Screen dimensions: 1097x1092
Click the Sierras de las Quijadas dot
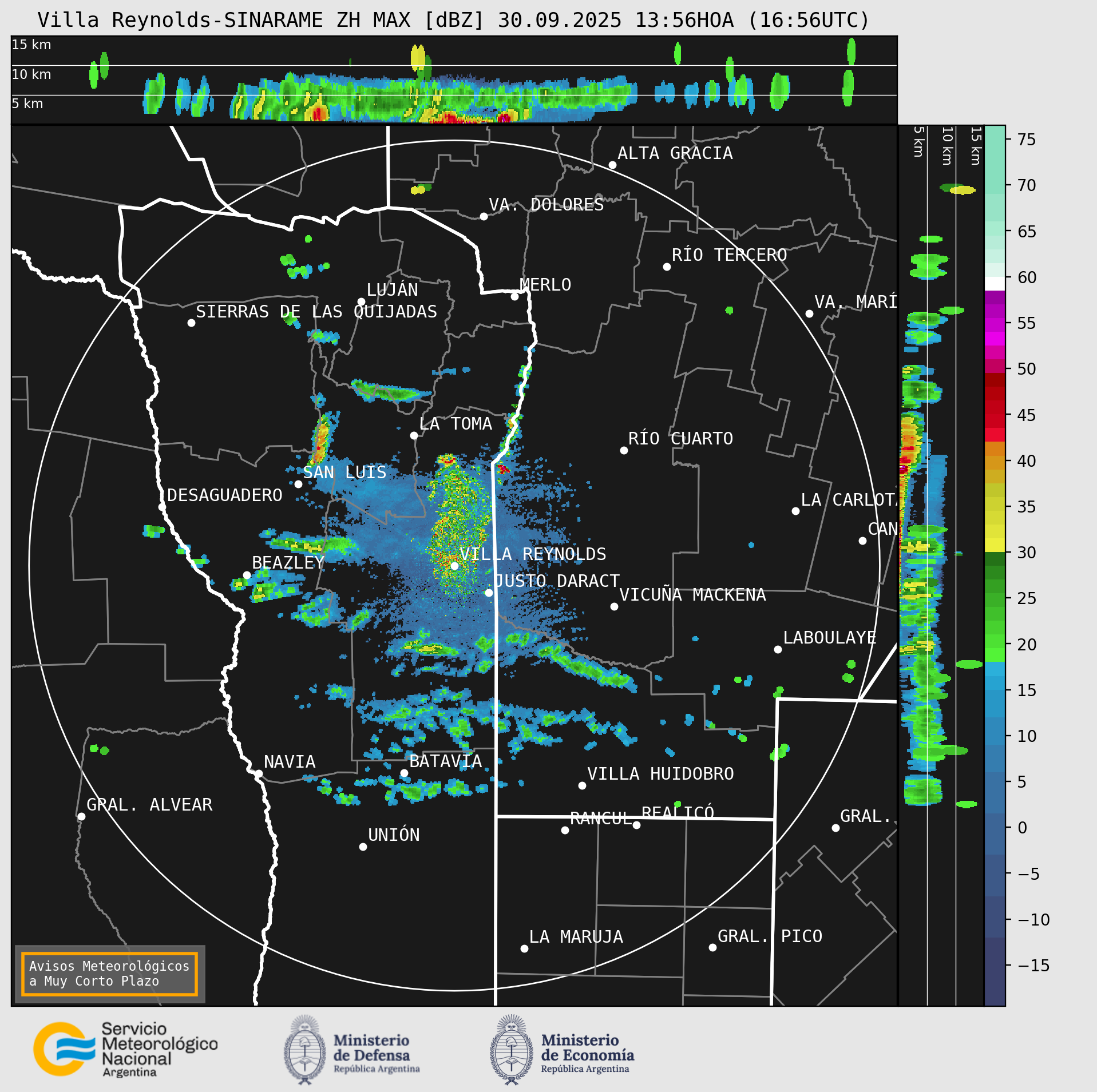(x=191, y=323)
